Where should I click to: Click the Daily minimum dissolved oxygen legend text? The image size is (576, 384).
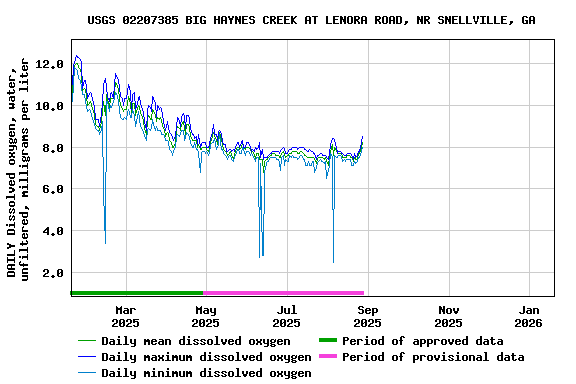click(206, 373)
